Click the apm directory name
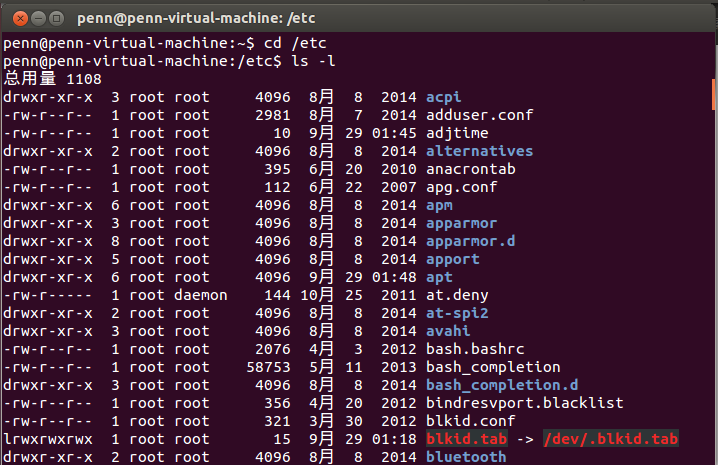The height and width of the screenshot is (465, 718). pos(439,205)
